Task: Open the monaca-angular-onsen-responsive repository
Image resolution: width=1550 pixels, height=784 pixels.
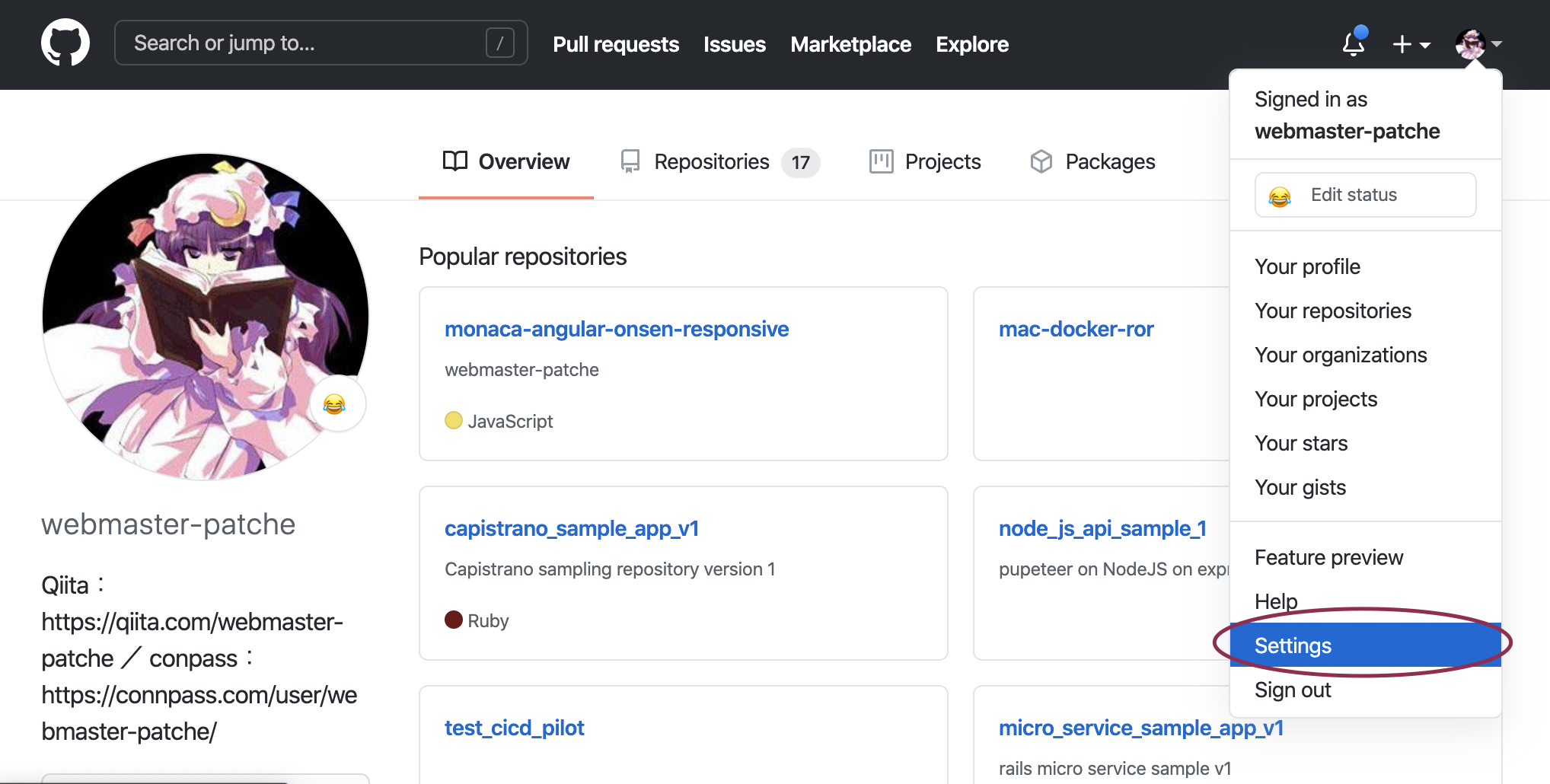Action: coord(617,329)
